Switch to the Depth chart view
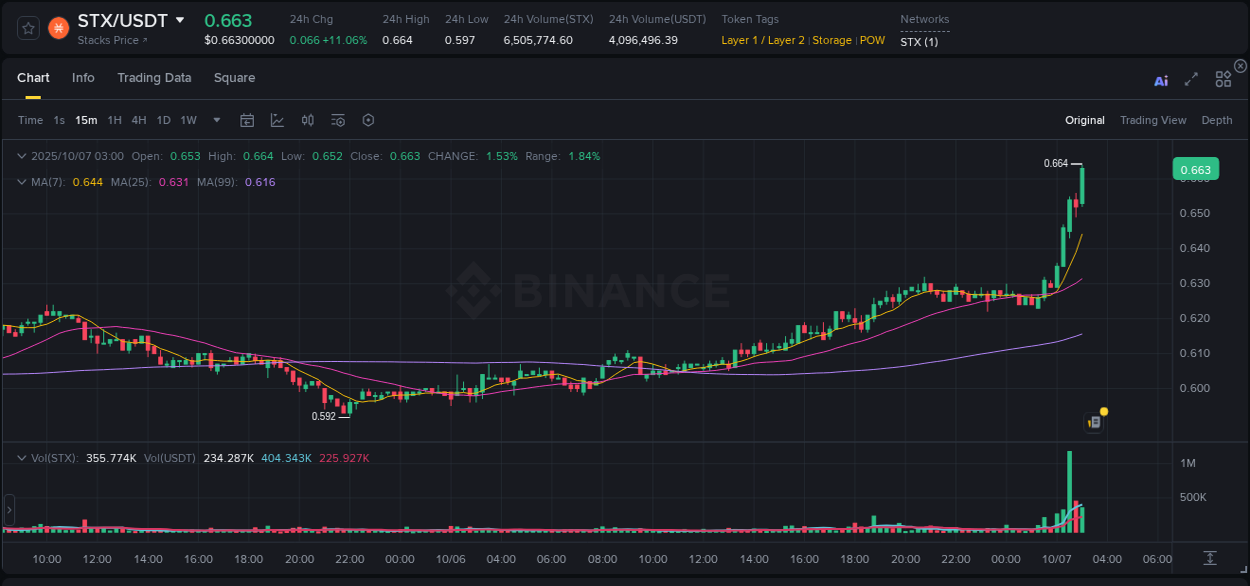 1217,119
